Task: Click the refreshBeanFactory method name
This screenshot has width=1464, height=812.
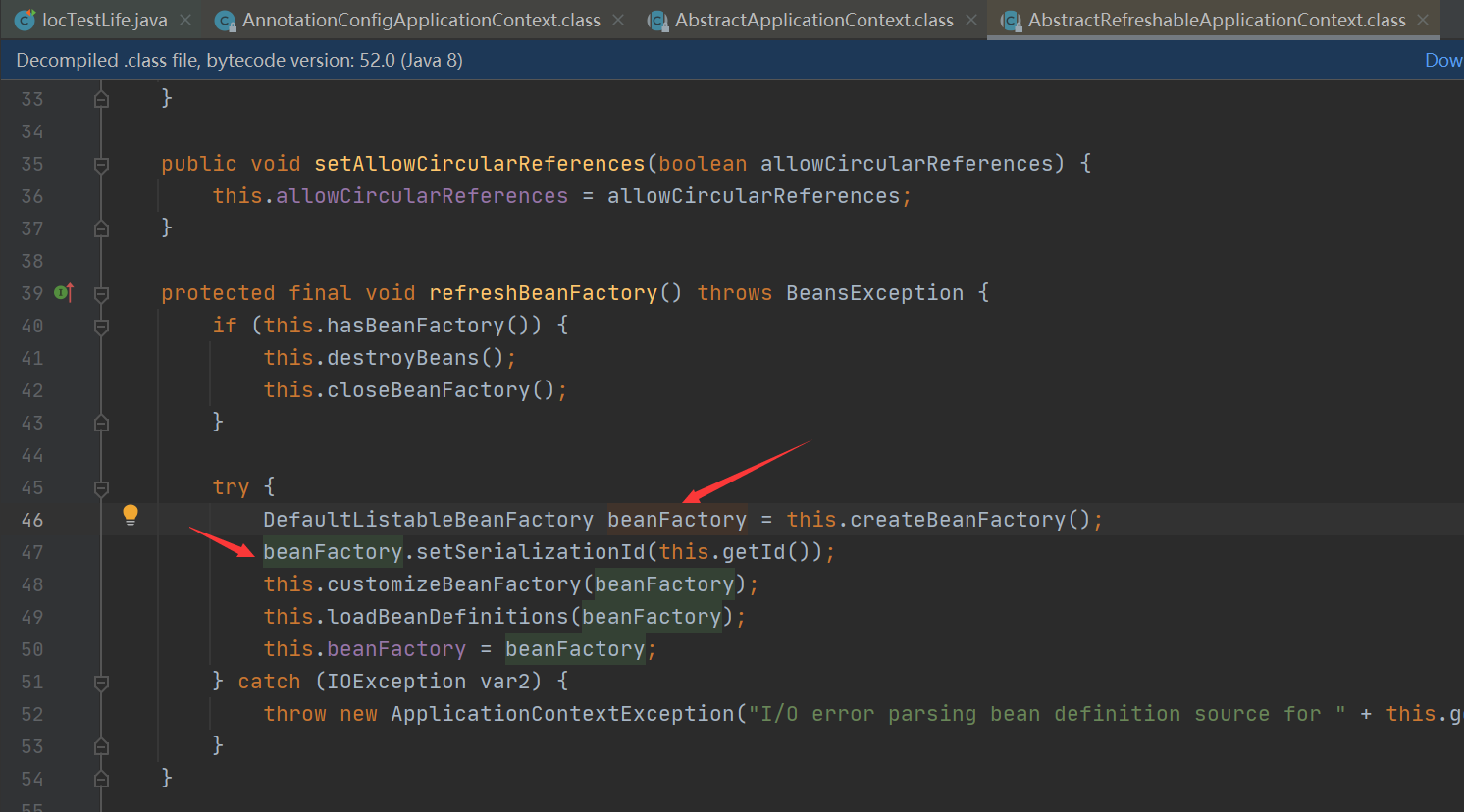Action: (x=544, y=293)
